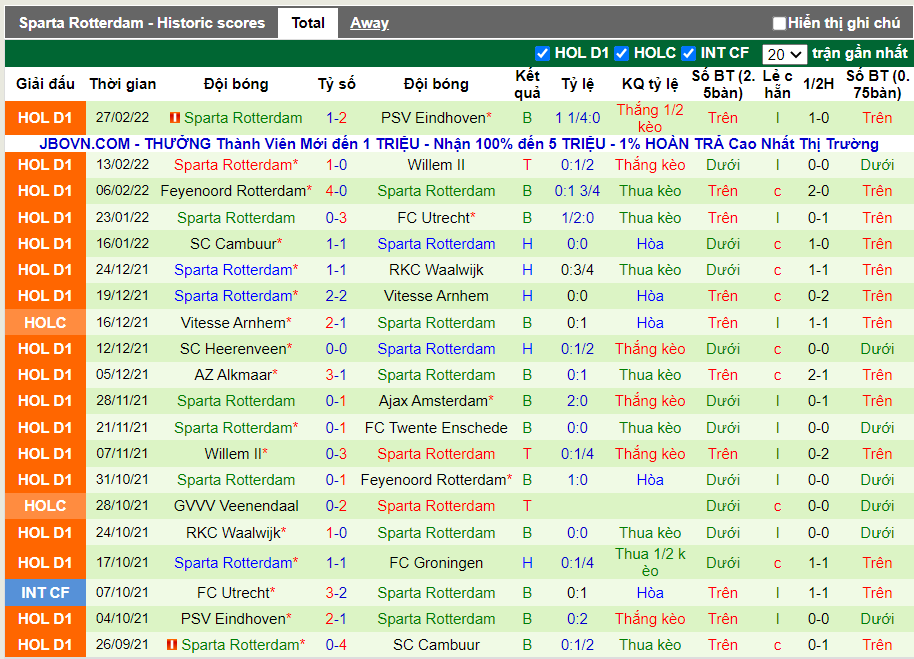Click Thắng 1/2 kèo result in PSV row
Viewport: 914px width, 659px height.
coord(650,118)
